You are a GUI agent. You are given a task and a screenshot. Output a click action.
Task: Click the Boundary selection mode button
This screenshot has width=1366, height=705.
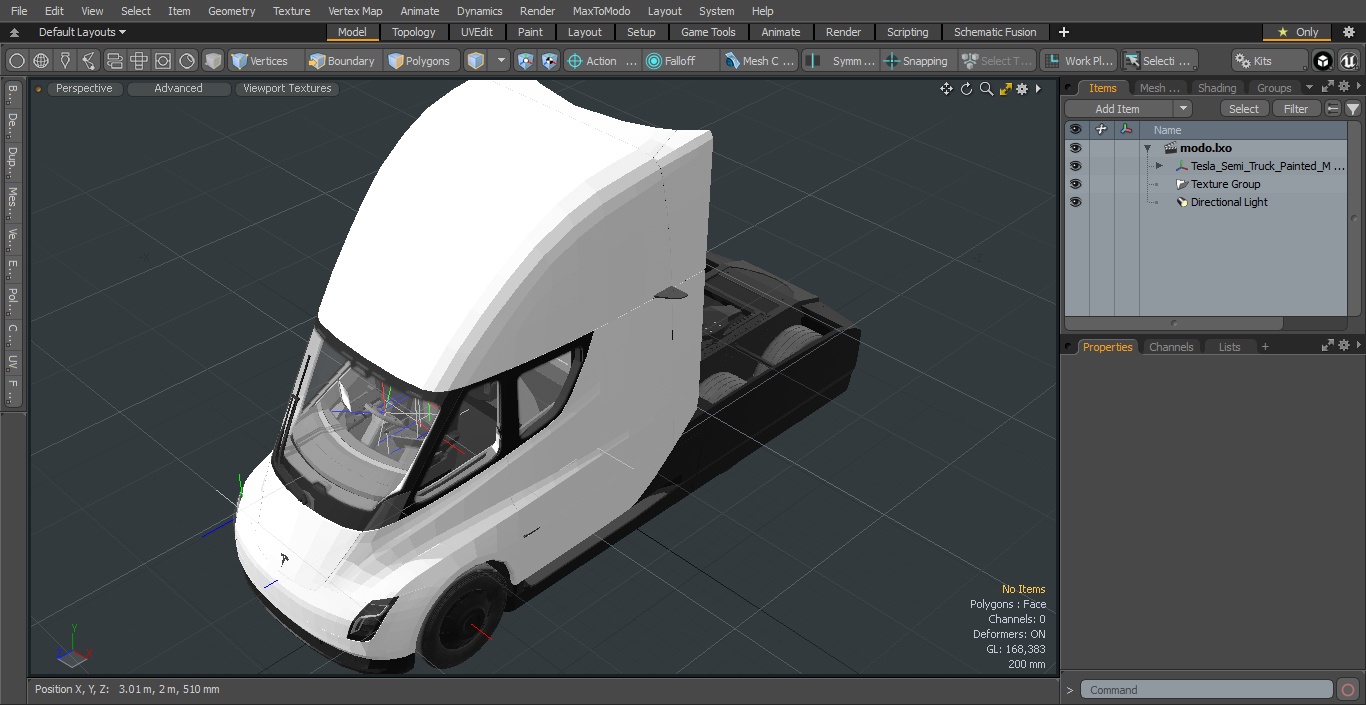pyautogui.click(x=342, y=61)
